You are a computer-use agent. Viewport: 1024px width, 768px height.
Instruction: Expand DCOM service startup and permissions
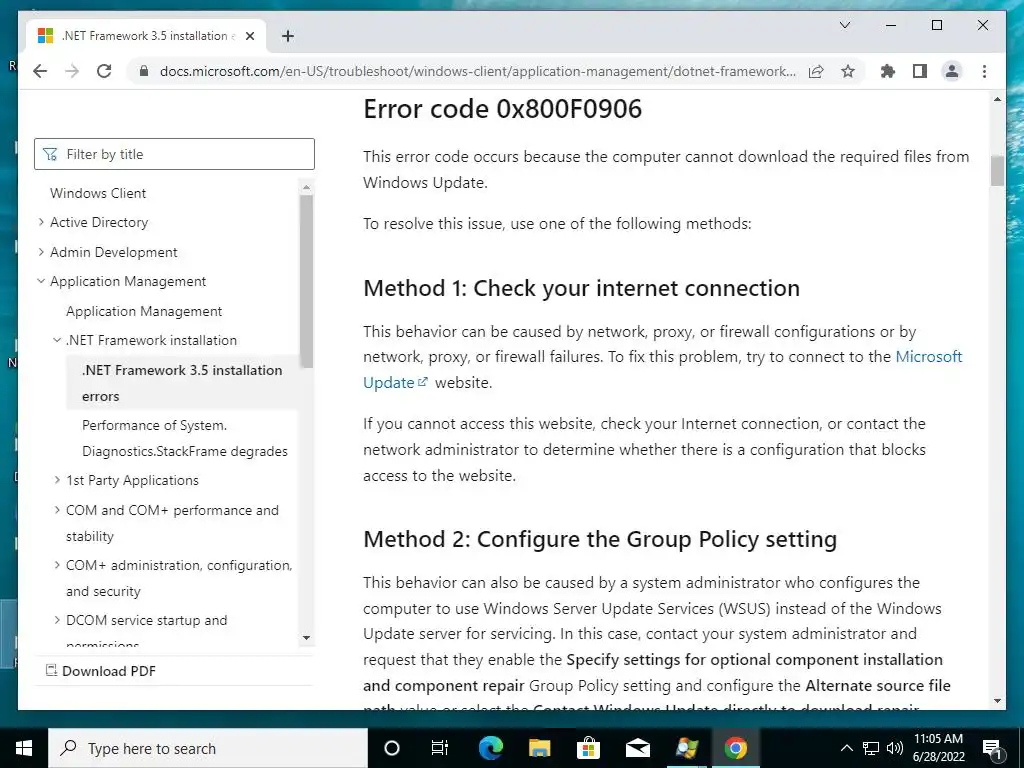57,620
